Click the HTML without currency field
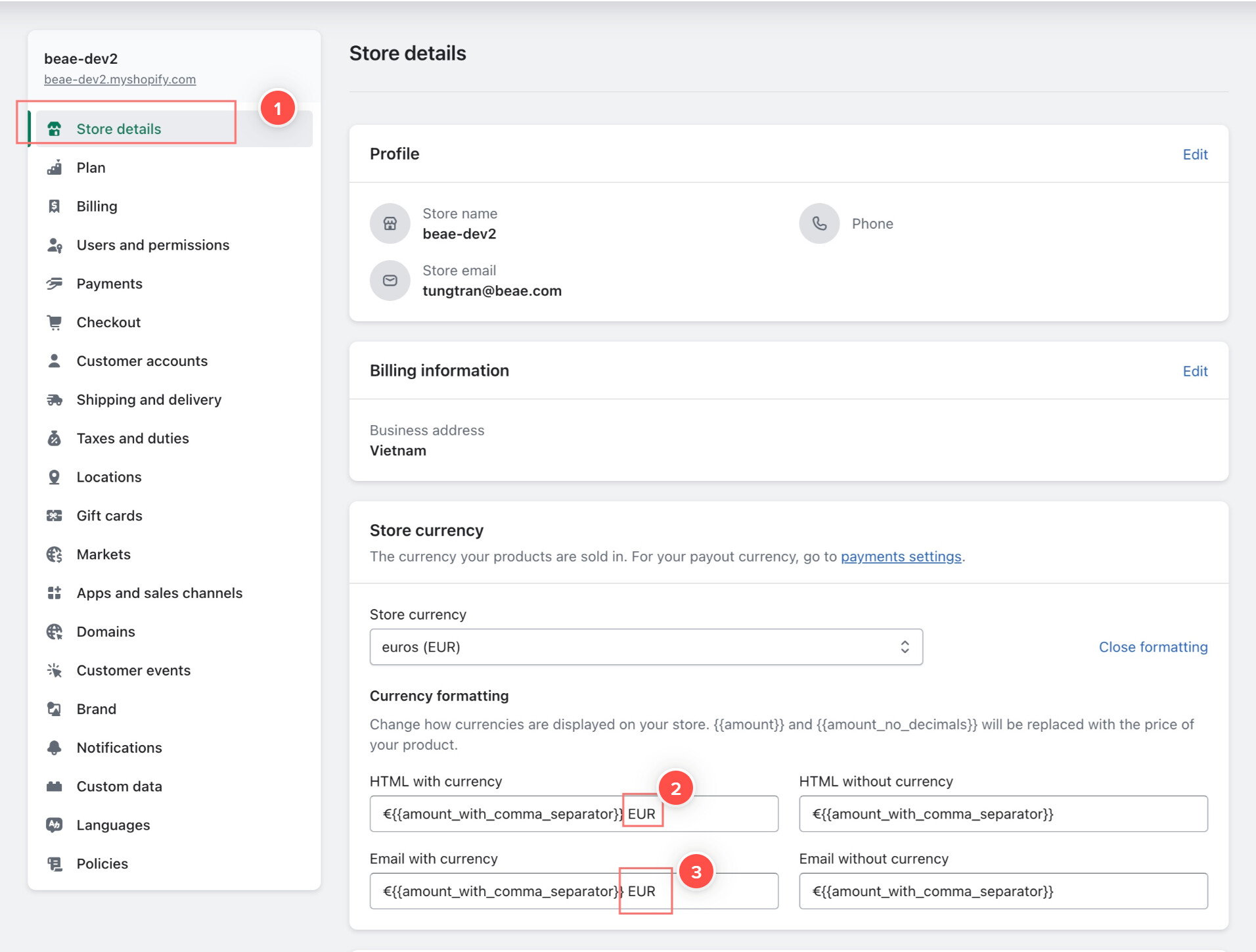Viewport: 1256px width, 952px height. tap(1003, 814)
